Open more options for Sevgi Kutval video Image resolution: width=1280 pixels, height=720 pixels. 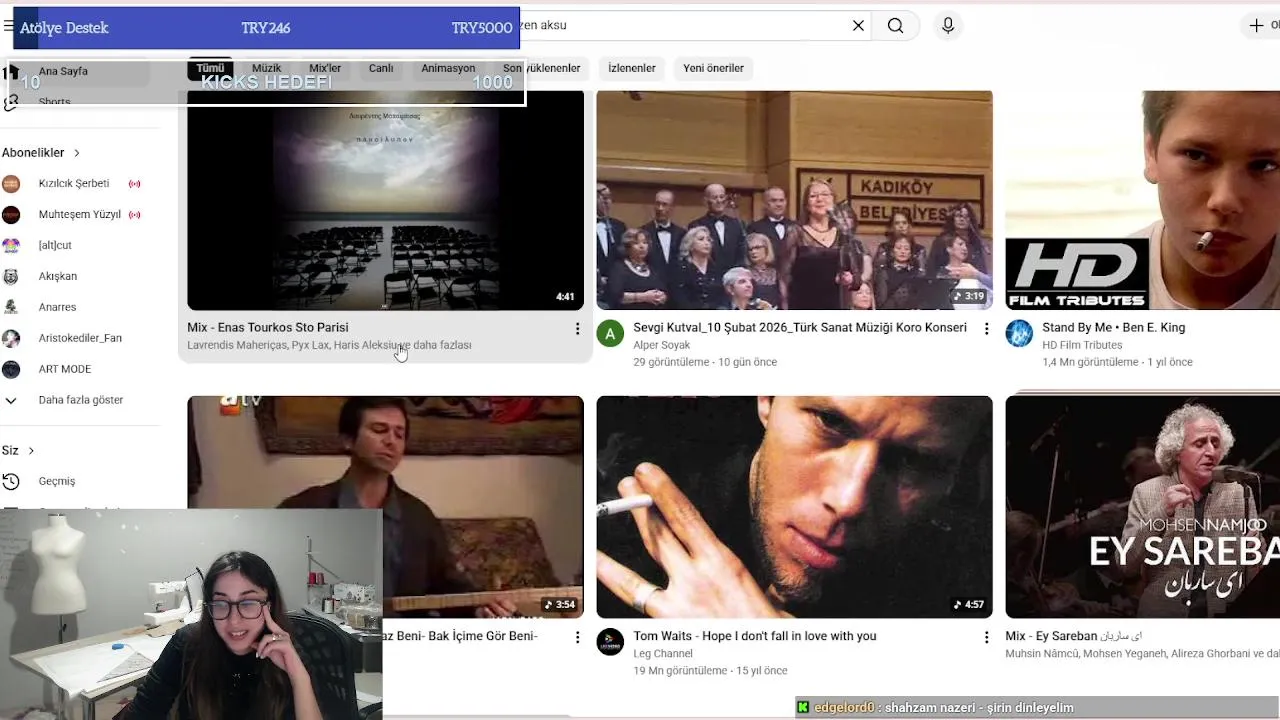(986, 329)
